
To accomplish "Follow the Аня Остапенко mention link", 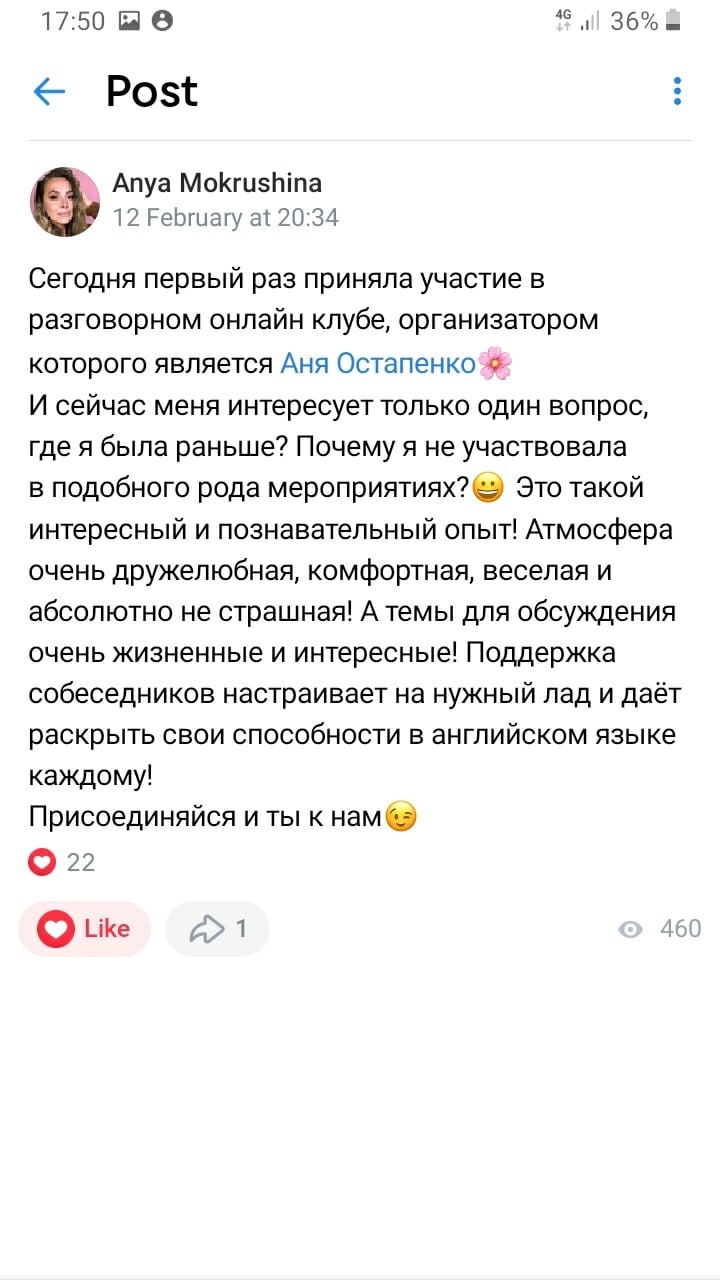I will coord(378,364).
